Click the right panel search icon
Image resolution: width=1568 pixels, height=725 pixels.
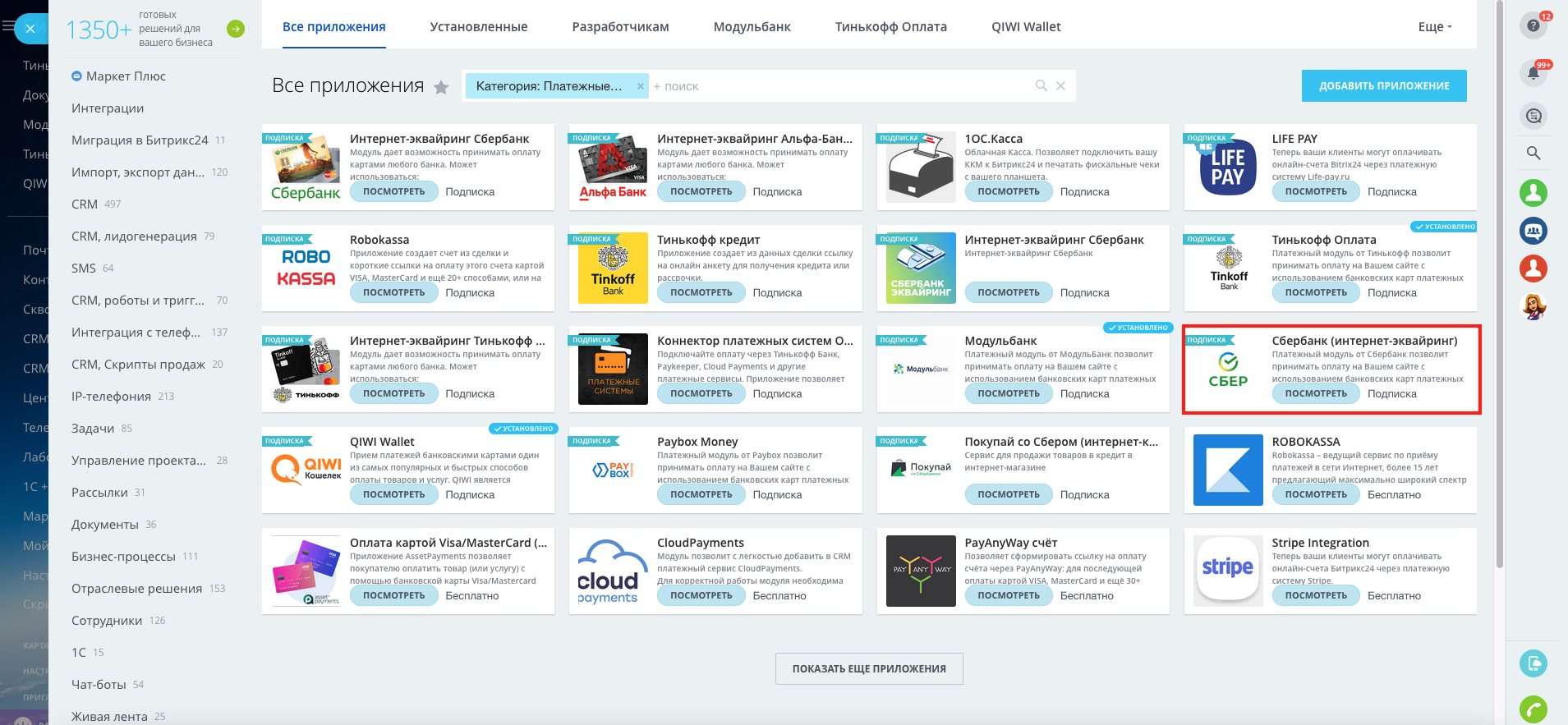(1534, 153)
